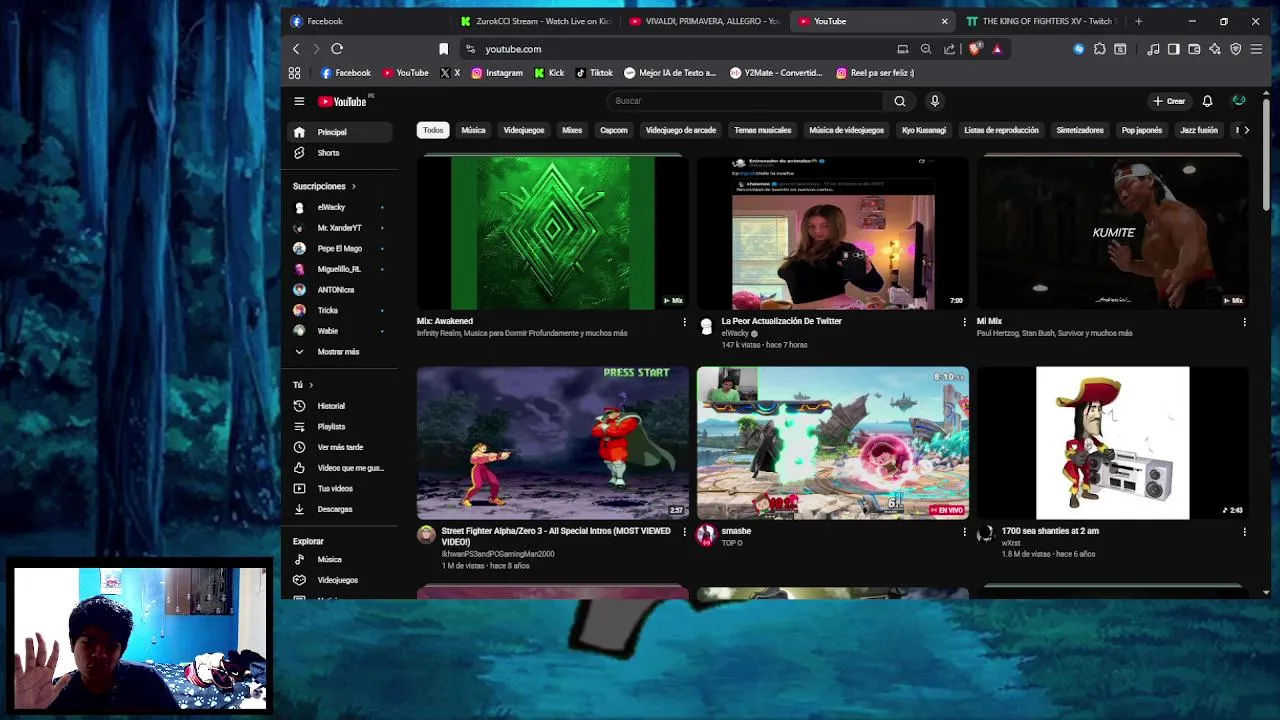Switch to The King of Fighters XV tab

click(x=1040, y=21)
